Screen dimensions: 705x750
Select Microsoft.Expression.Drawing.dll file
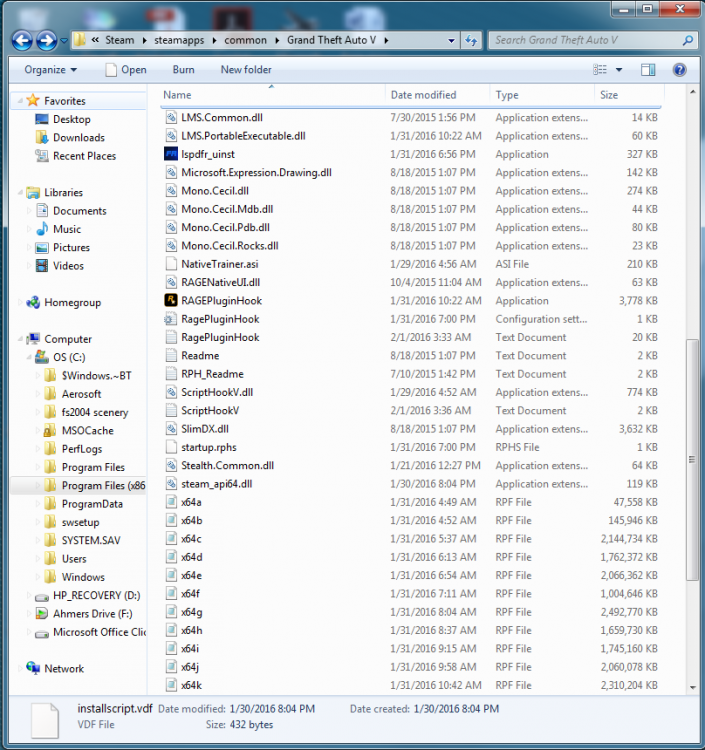tap(256, 173)
